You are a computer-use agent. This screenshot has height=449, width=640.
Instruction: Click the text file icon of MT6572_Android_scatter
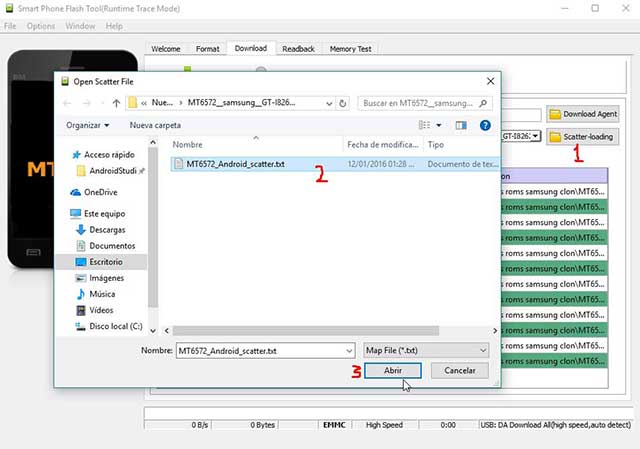point(178,164)
